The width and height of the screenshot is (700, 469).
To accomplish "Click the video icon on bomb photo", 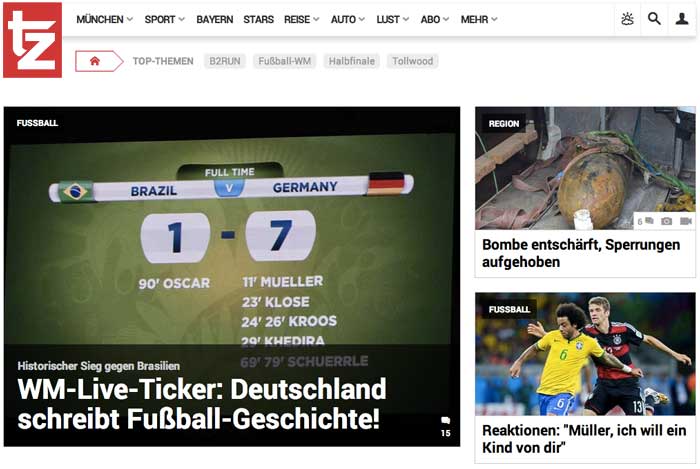I will coord(686,221).
